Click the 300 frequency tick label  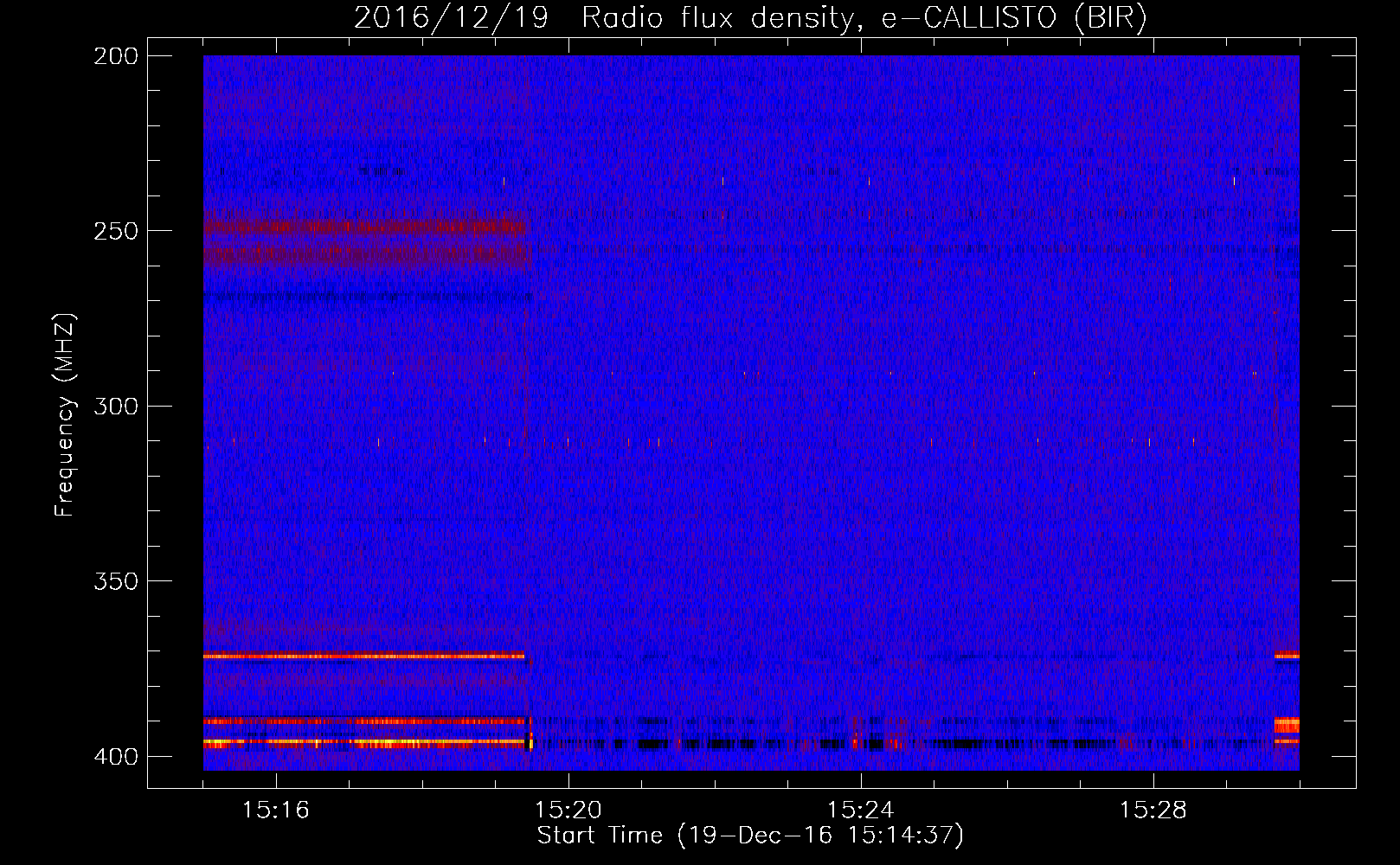115,407
